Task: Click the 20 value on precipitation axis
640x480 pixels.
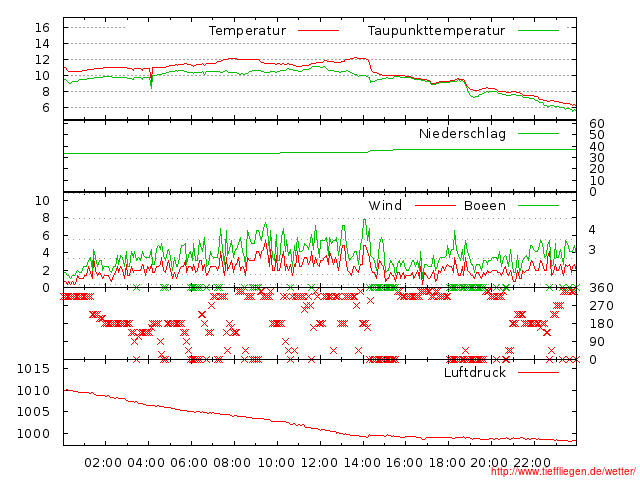Action: (x=597, y=169)
